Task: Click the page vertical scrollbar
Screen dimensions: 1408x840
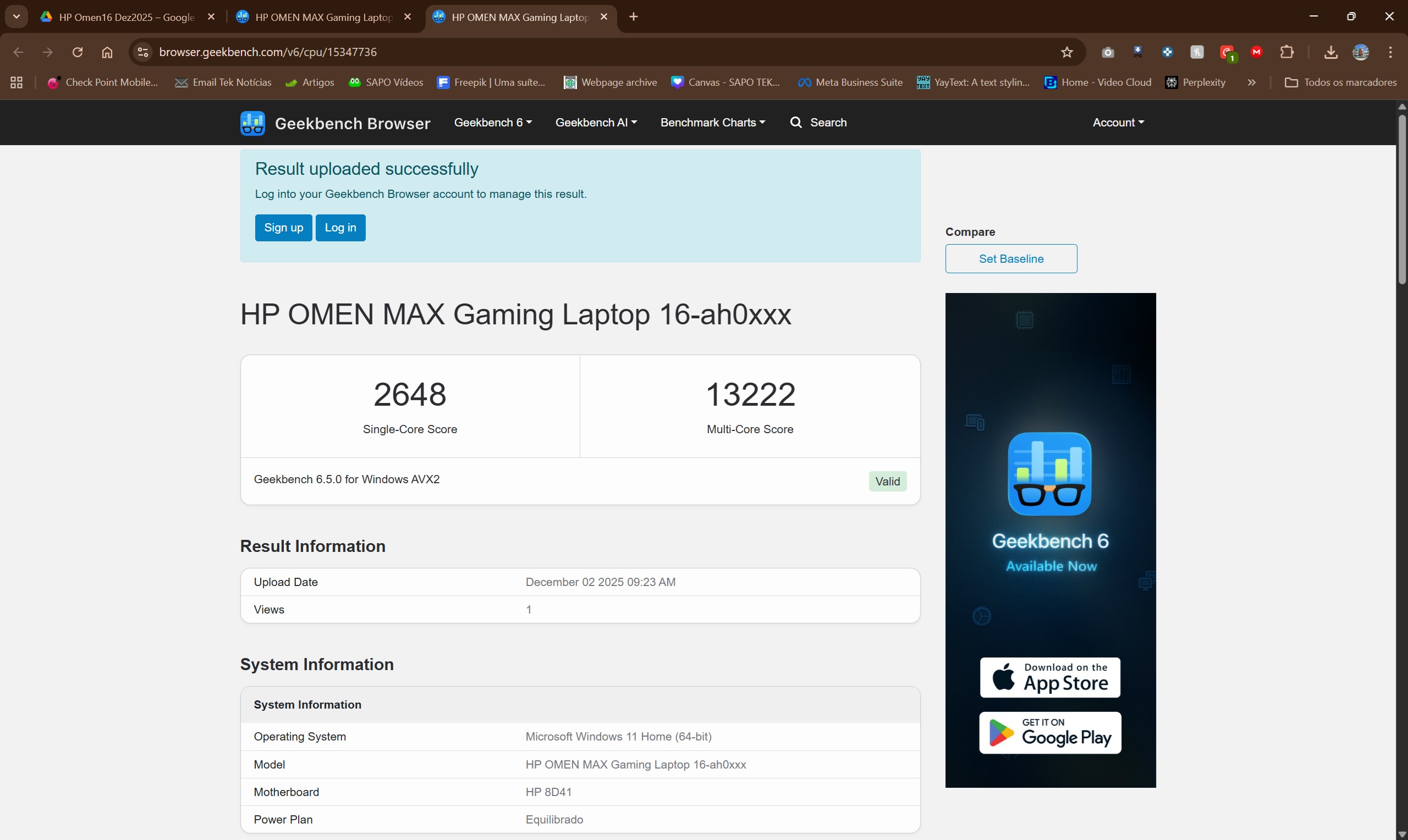Action: coord(1401,198)
